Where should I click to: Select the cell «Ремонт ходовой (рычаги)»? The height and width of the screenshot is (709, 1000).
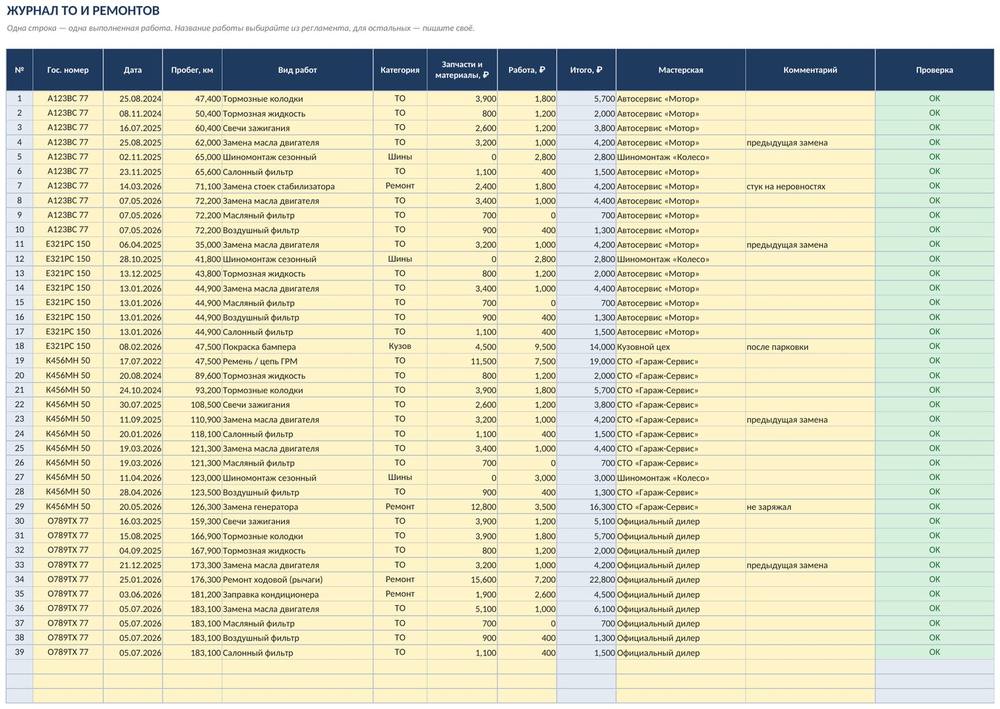click(297, 580)
